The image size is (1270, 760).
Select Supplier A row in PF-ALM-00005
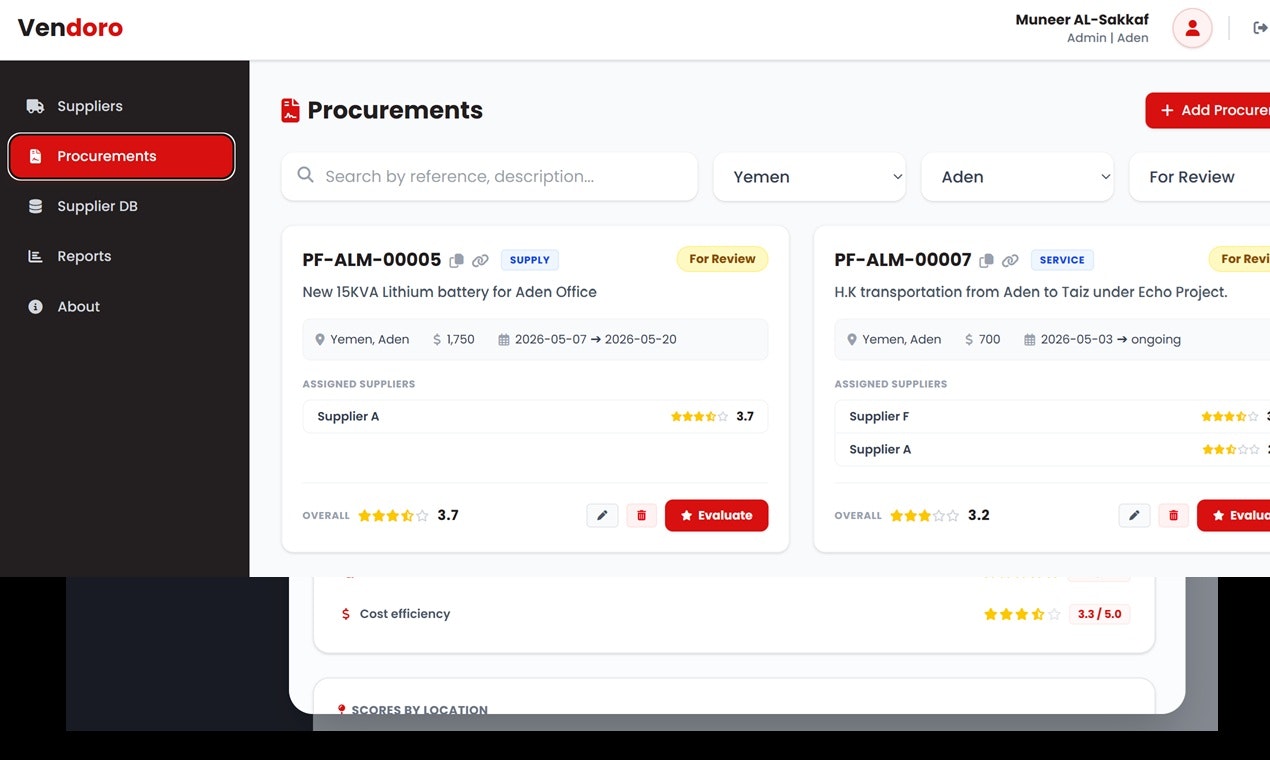click(535, 416)
